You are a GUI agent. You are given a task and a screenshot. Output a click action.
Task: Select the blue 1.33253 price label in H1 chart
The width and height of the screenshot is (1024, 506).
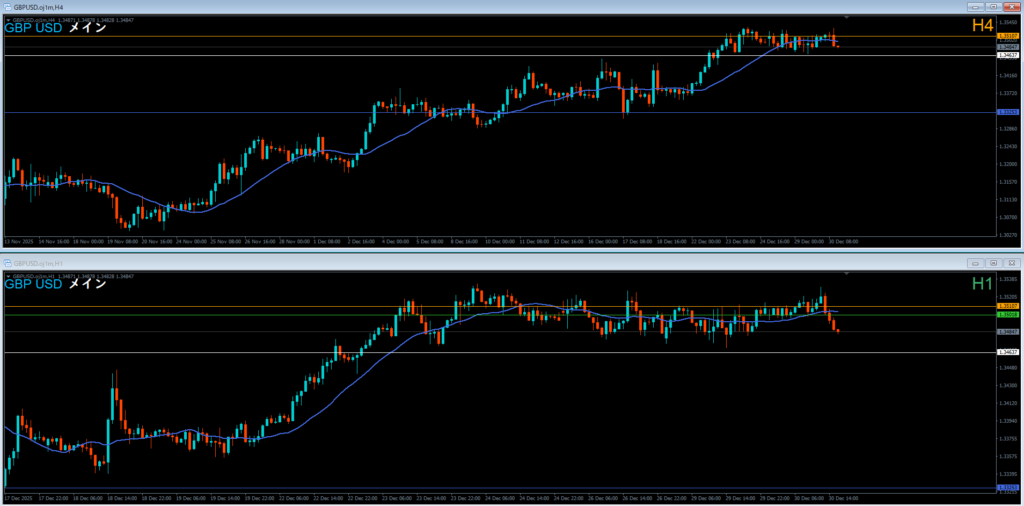pyautogui.click(x=1007, y=487)
